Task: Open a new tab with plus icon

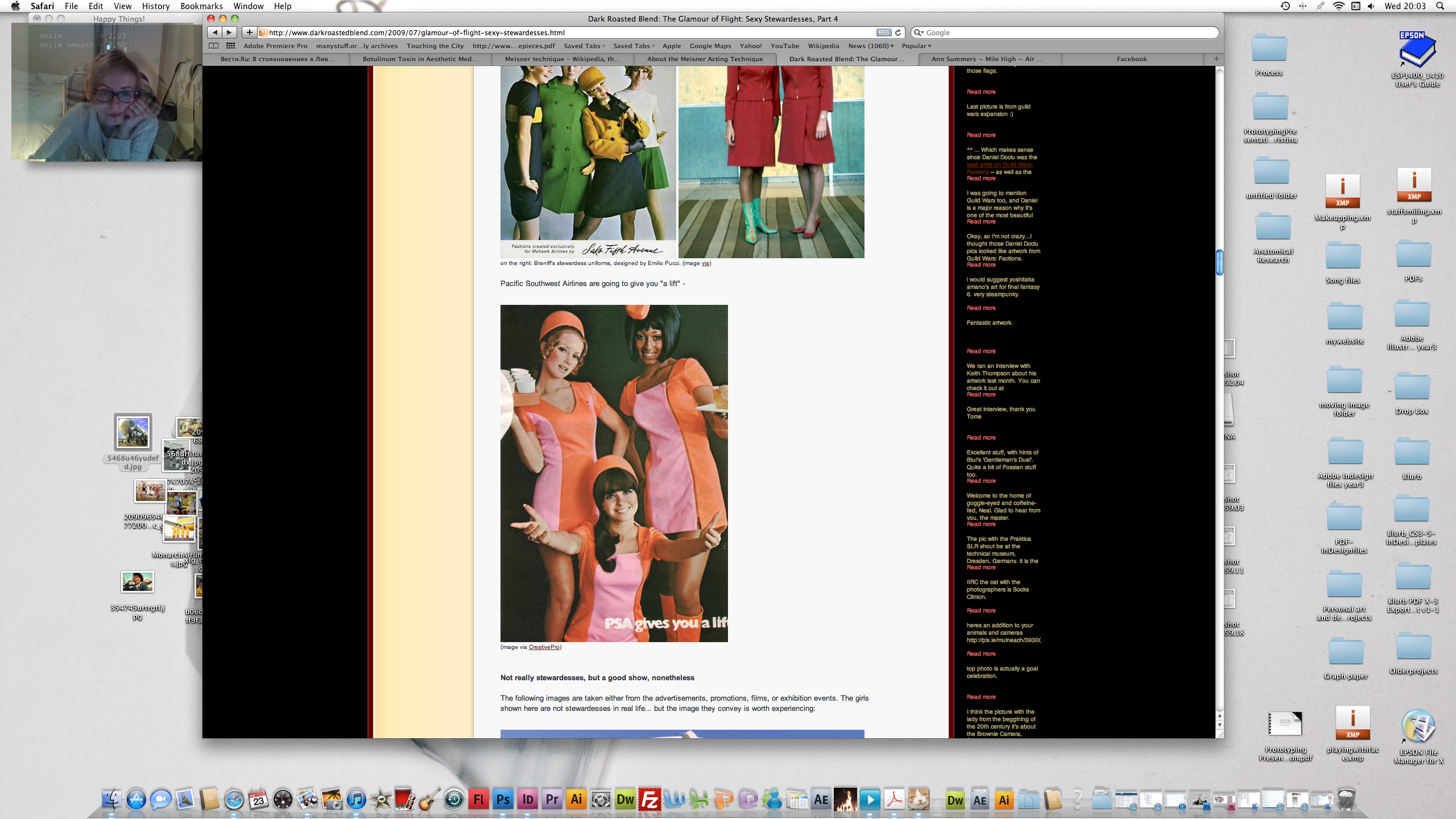Action: [1216, 59]
